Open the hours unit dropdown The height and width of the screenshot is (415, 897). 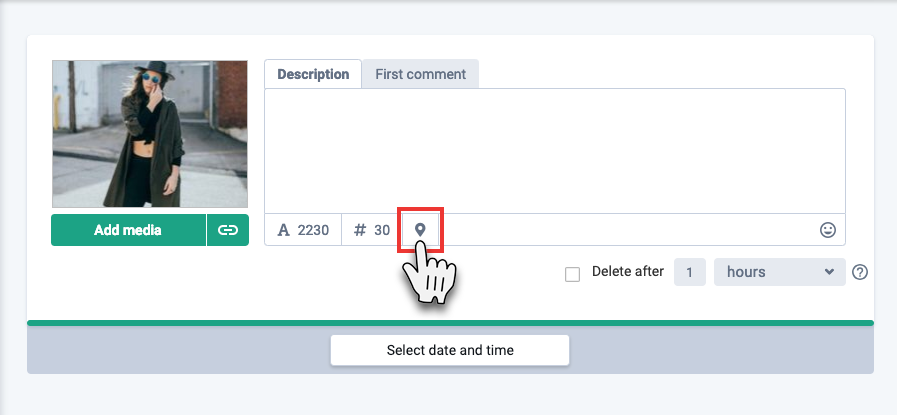780,272
